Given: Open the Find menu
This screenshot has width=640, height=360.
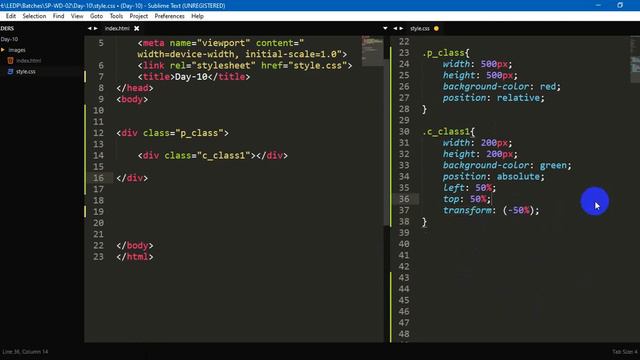Looking at the screenshot, I should click(x=58, y=16).
